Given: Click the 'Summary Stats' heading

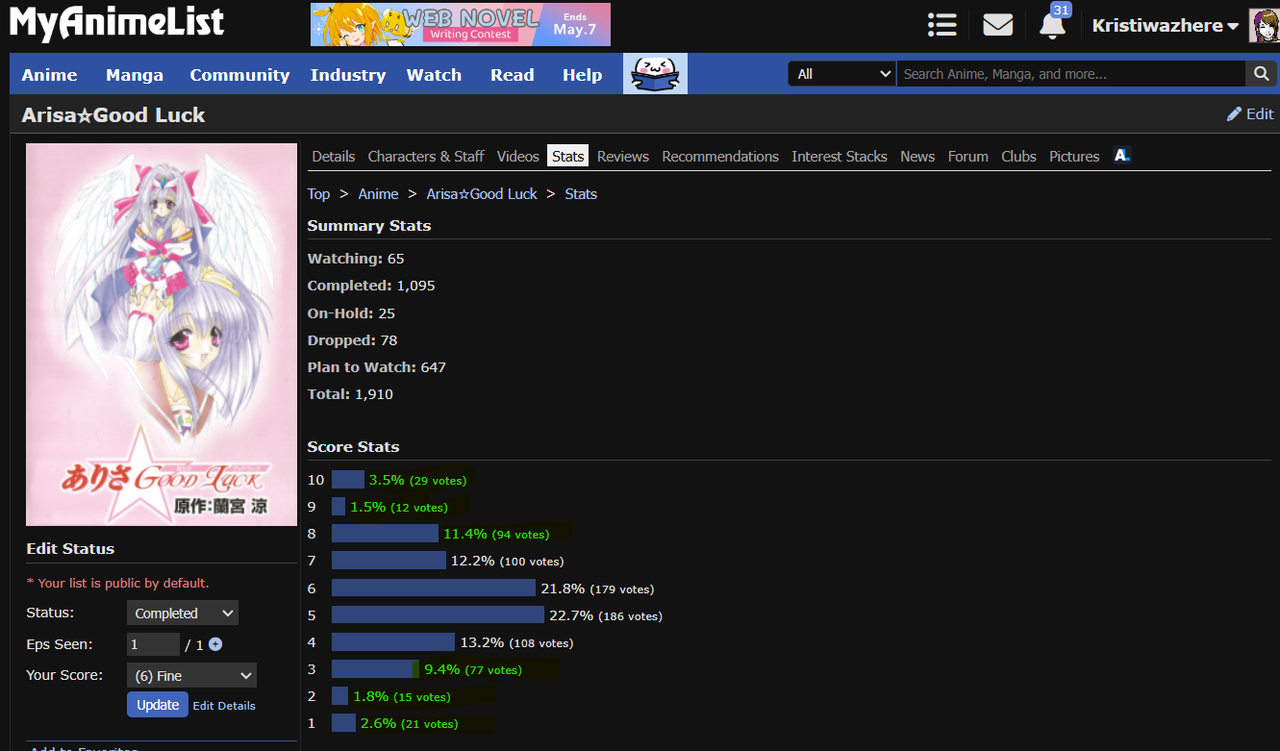Looking at the screenshot, I should pos(369,225).
